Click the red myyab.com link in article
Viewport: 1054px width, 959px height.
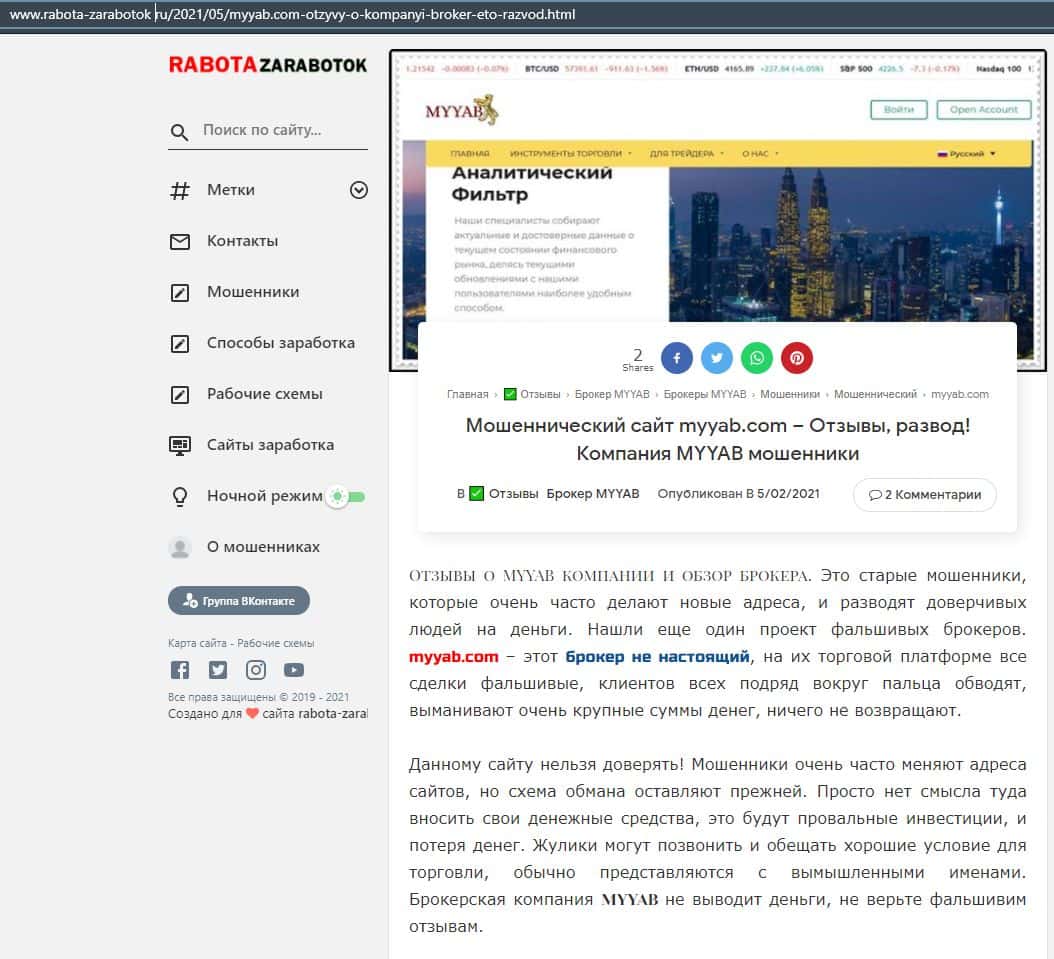pyautogui.click(x=453, y=657)
